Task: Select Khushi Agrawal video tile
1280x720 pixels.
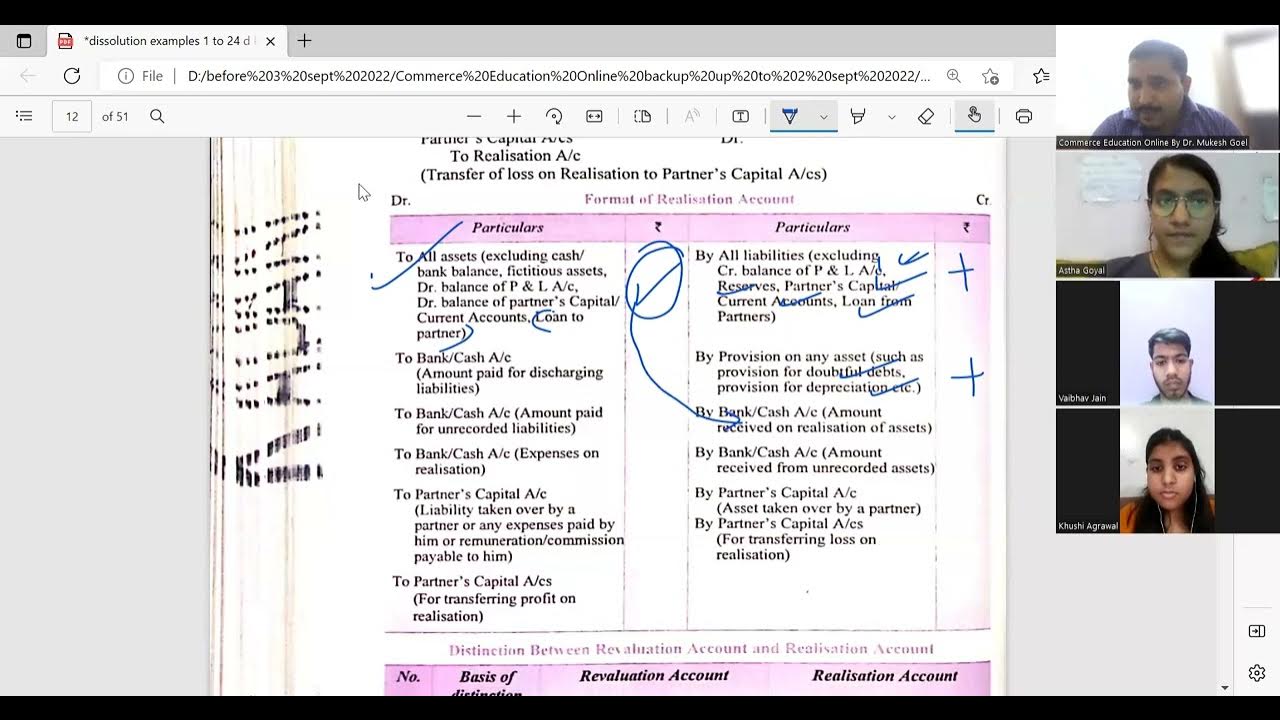Action: 1167,470
